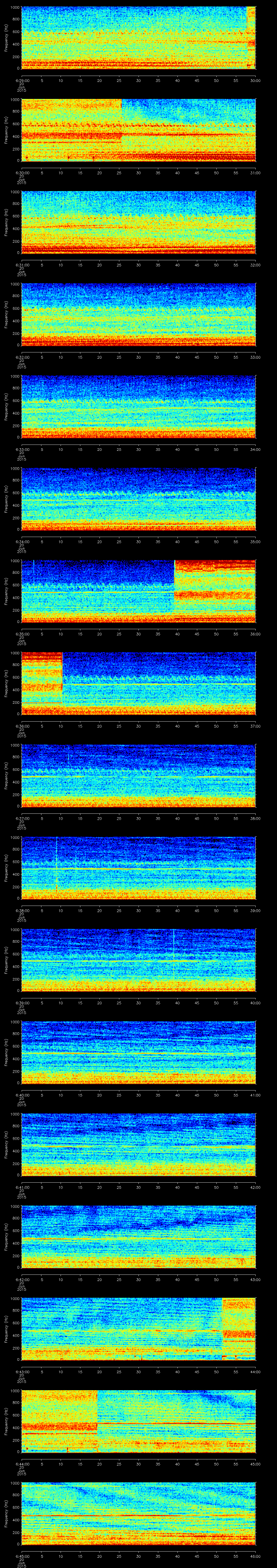277x1568 pixels.
Task: Click the 6:36:00 start time label
Action: click(22, 726)
